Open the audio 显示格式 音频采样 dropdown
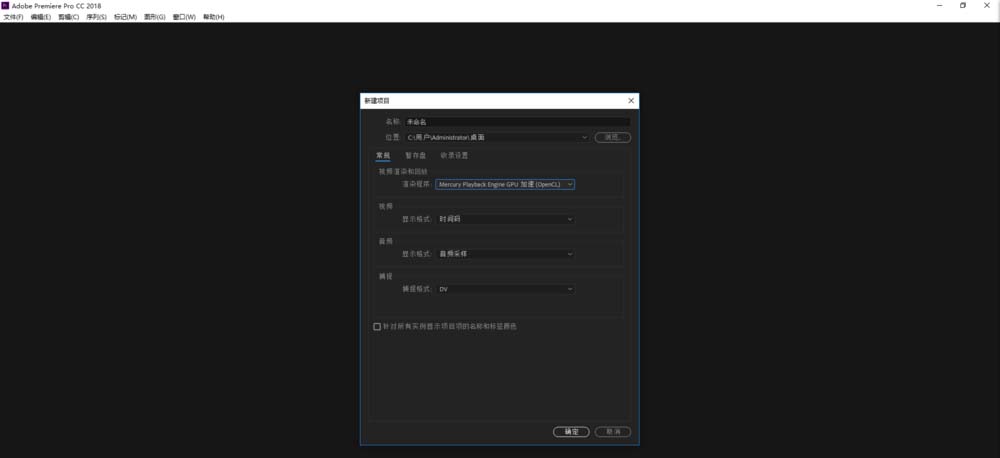Image resolution: width=1000 pixels, height=458 pixels. pyautogui.click(x=505, y=254)
